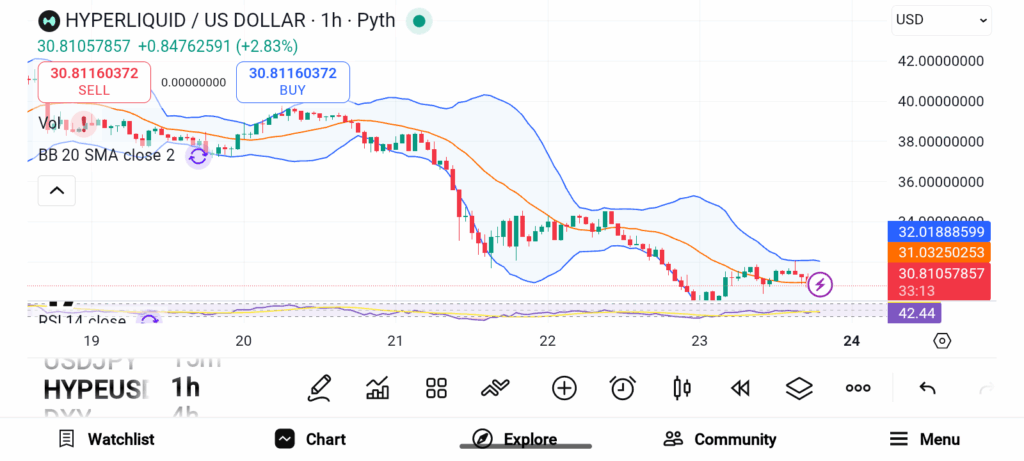Open the candlestick chart style icon
This screenshot has height=461, width=1024.
[x=681, y=388]
